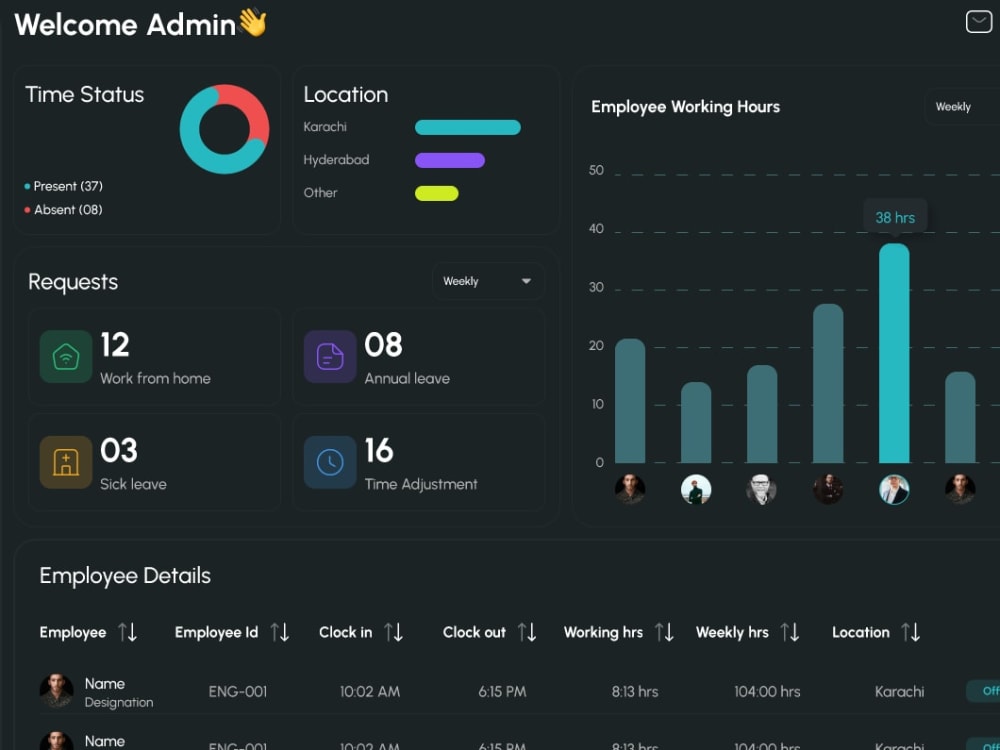The width and height of the screenshot is (1000, 750).
Task: Click the Employee column header
Action: [x=73, y=632]
